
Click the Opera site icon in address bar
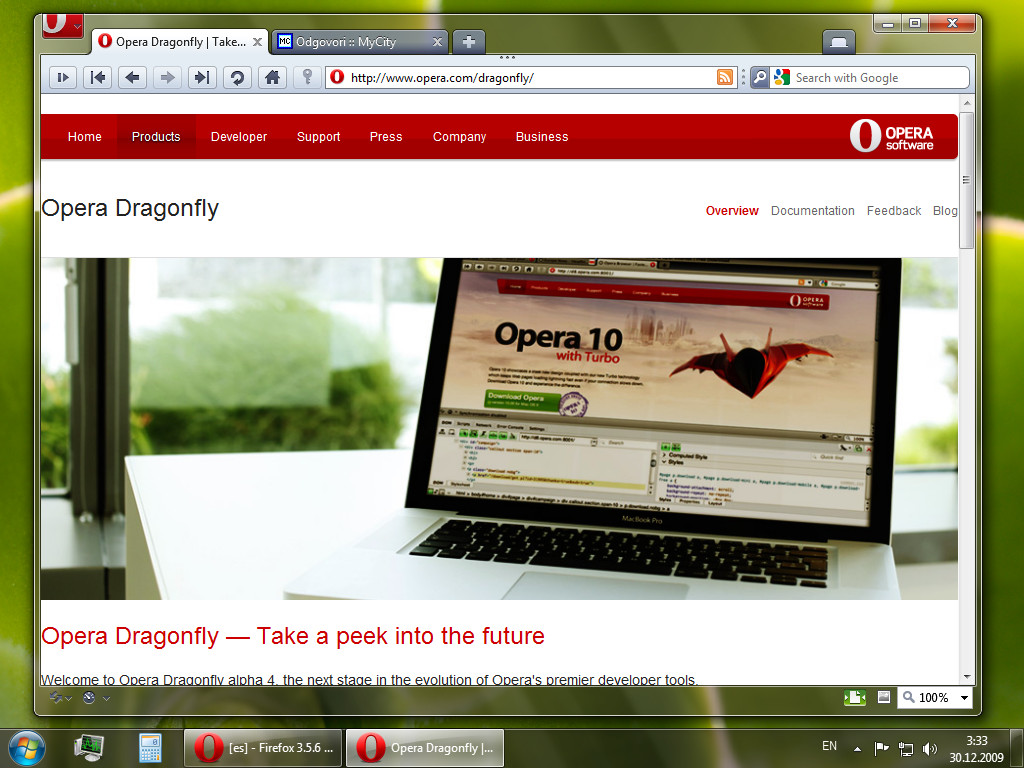(337, 77)
